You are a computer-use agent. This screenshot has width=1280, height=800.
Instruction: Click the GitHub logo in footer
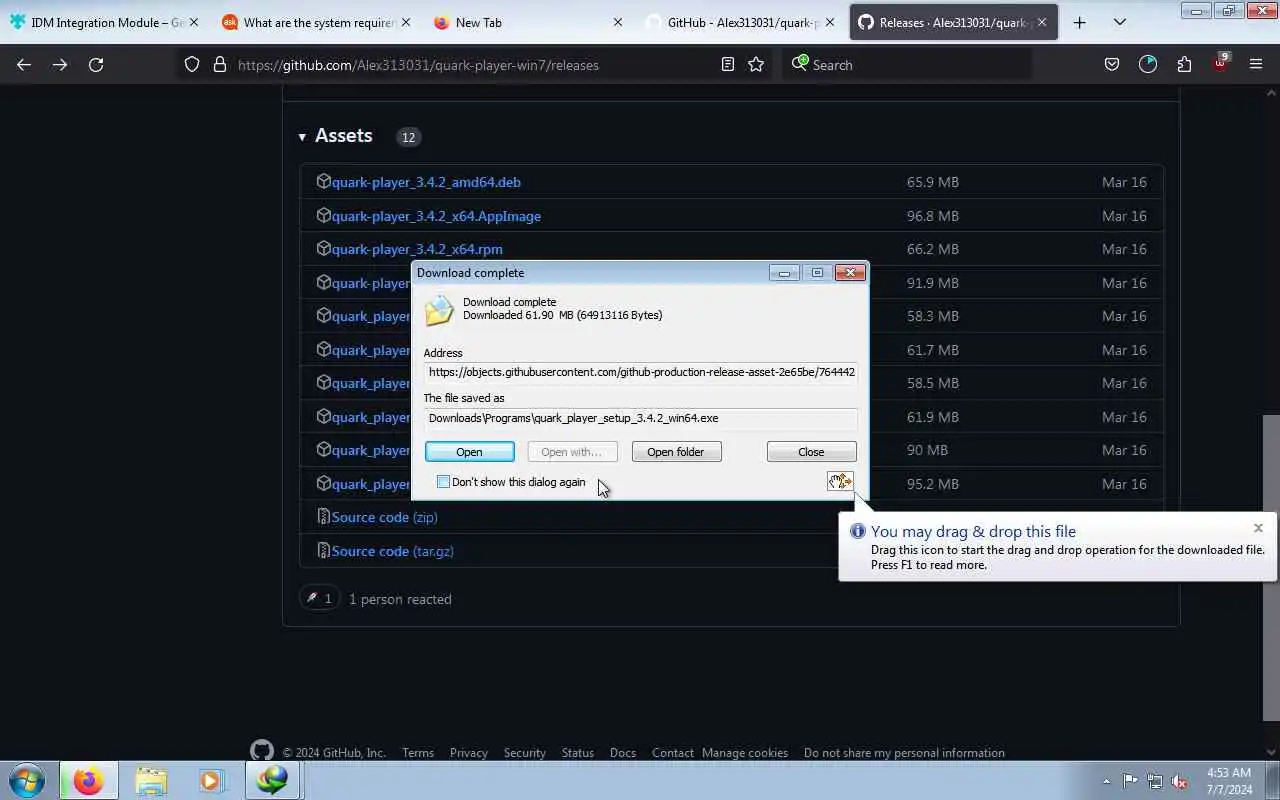pos(262,751)
